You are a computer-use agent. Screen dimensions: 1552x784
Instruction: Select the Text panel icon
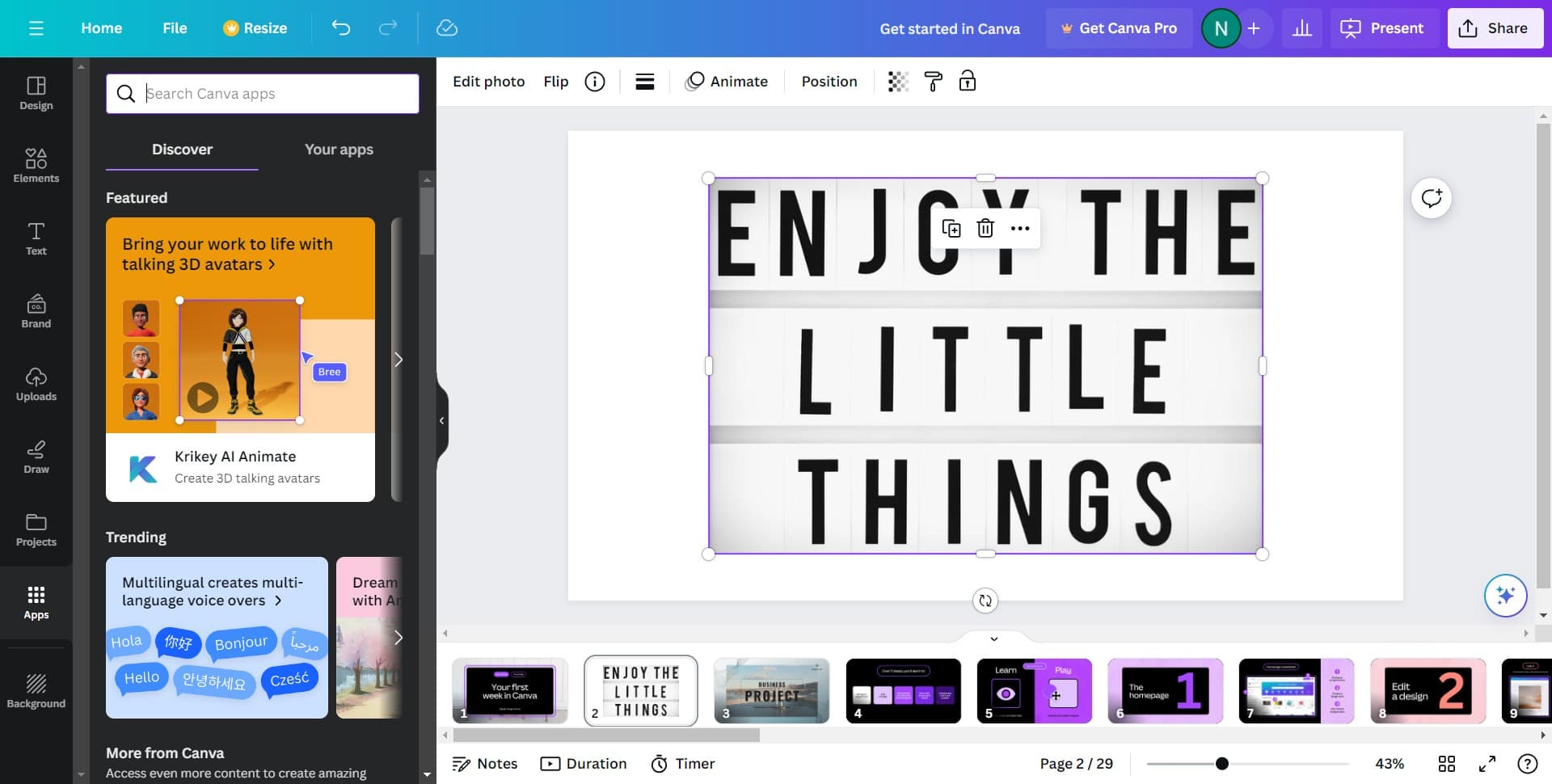click(36, 238)
